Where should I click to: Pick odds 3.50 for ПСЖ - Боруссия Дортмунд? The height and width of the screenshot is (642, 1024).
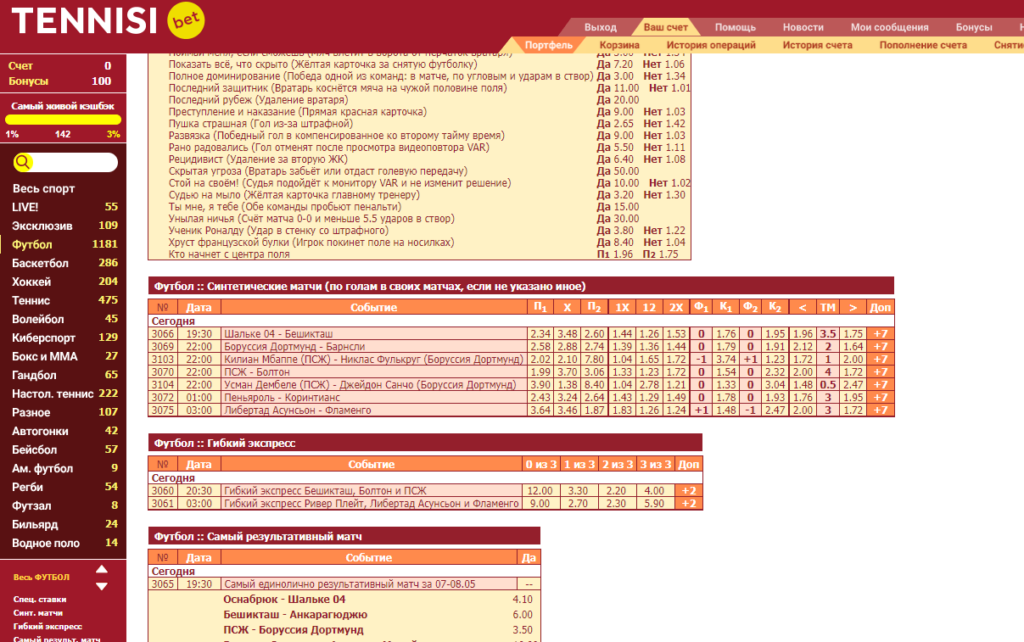point(522,630)
